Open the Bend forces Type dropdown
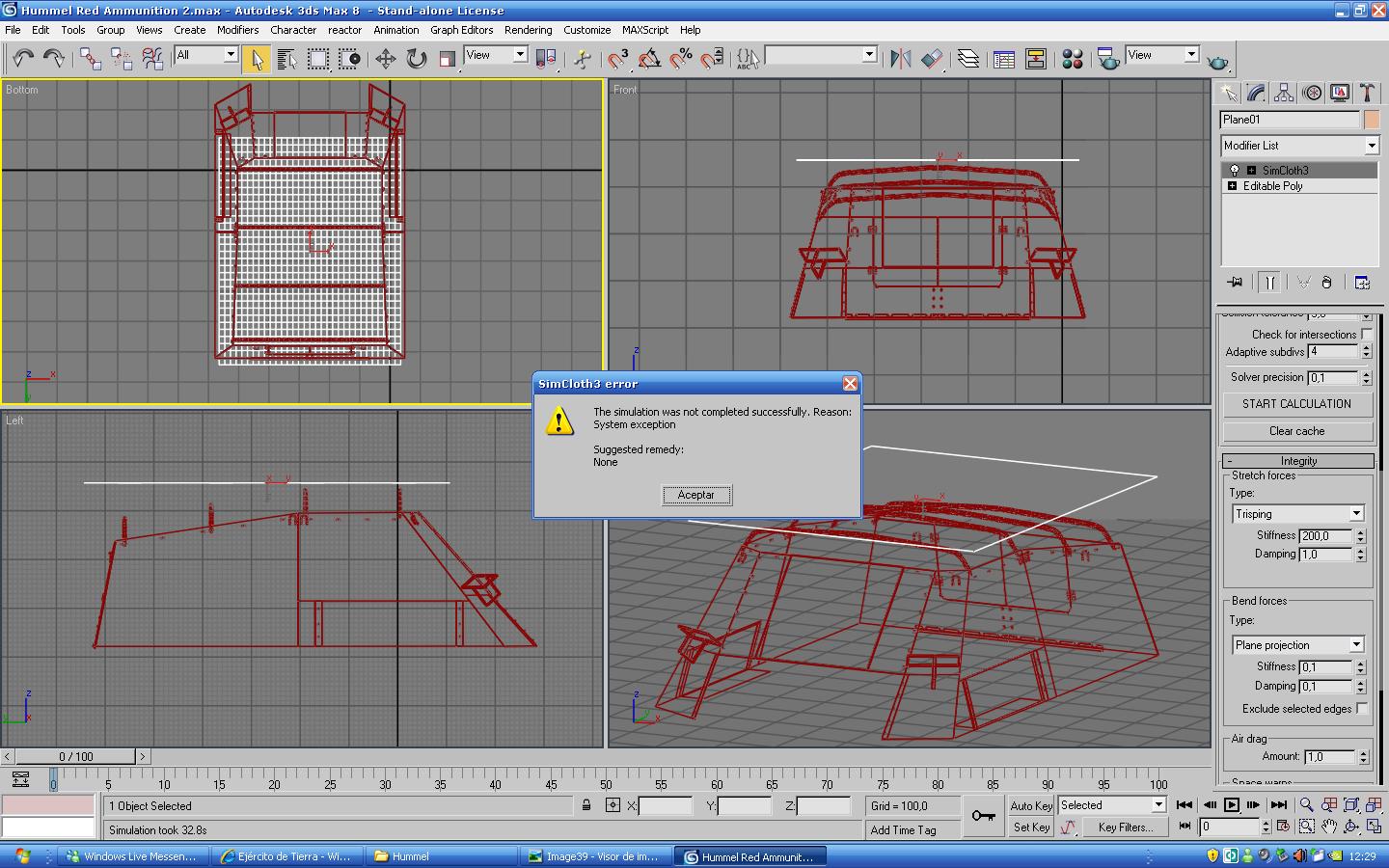 [x=1297, y=645]
